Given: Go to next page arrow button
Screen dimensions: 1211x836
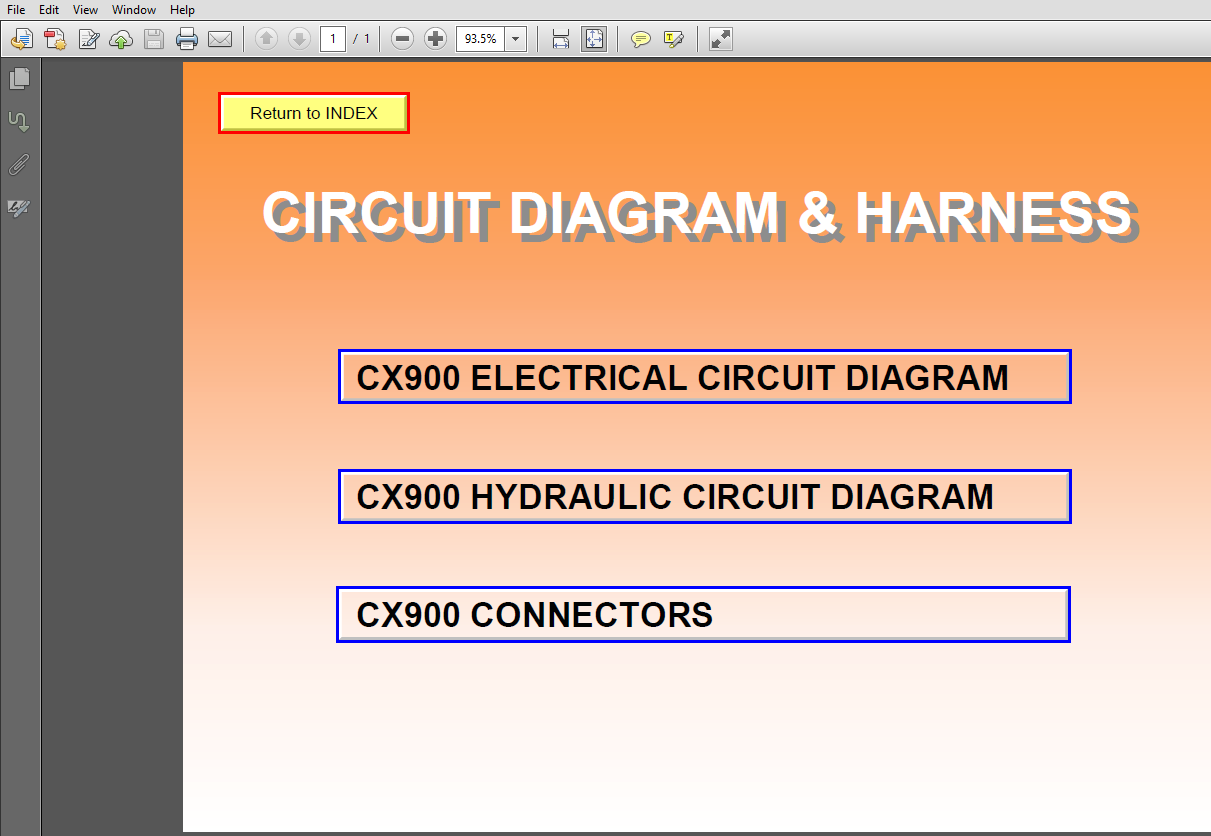Looking at the screenshot, I should pyautogui.click(x=298, y=39).
